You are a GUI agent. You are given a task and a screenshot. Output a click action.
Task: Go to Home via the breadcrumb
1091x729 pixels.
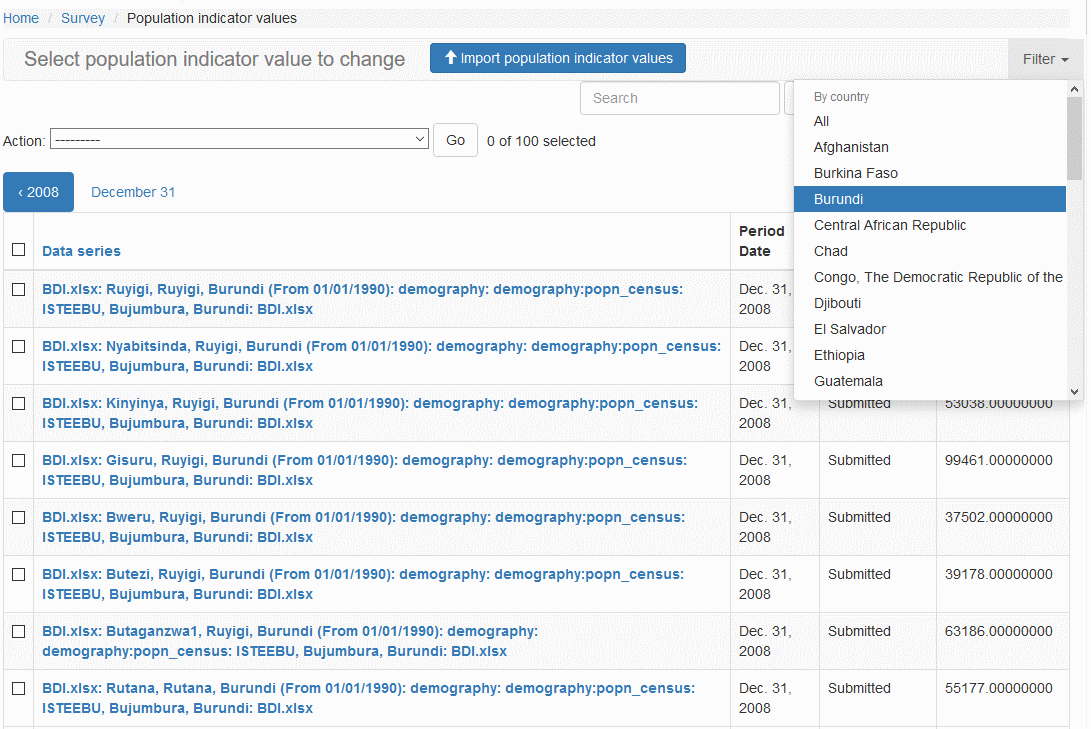[21, 18]
